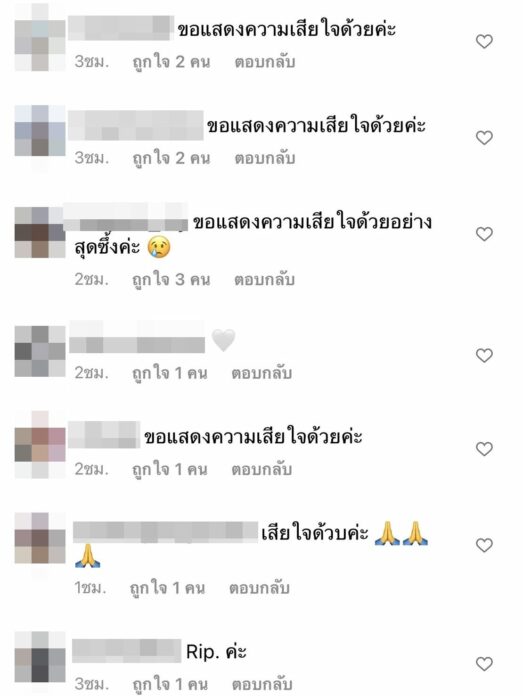The image size is (523, 696).
Task: Like the praying hands emoji comment
Action: pyautogui.click(x=484, y=545)
